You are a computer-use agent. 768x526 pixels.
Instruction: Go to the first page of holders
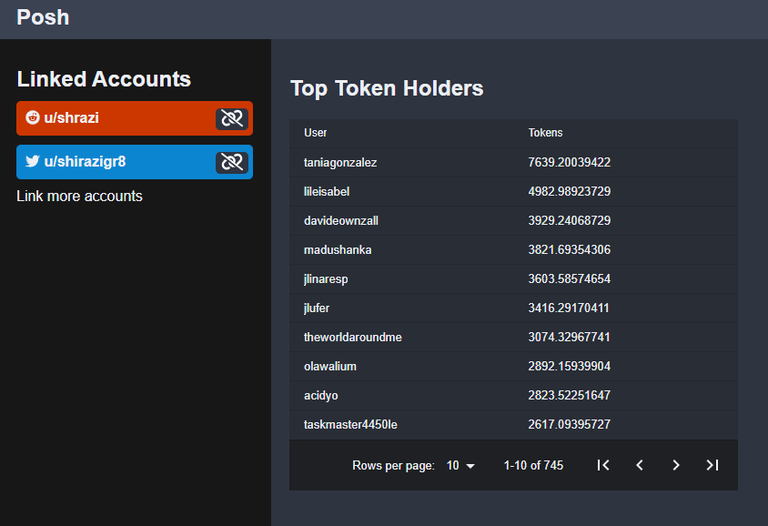603,465
